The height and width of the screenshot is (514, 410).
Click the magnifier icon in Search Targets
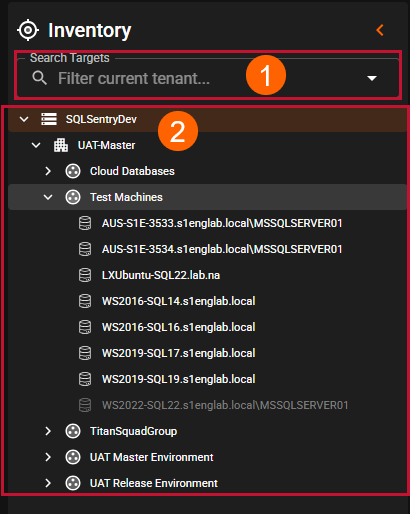40,78
